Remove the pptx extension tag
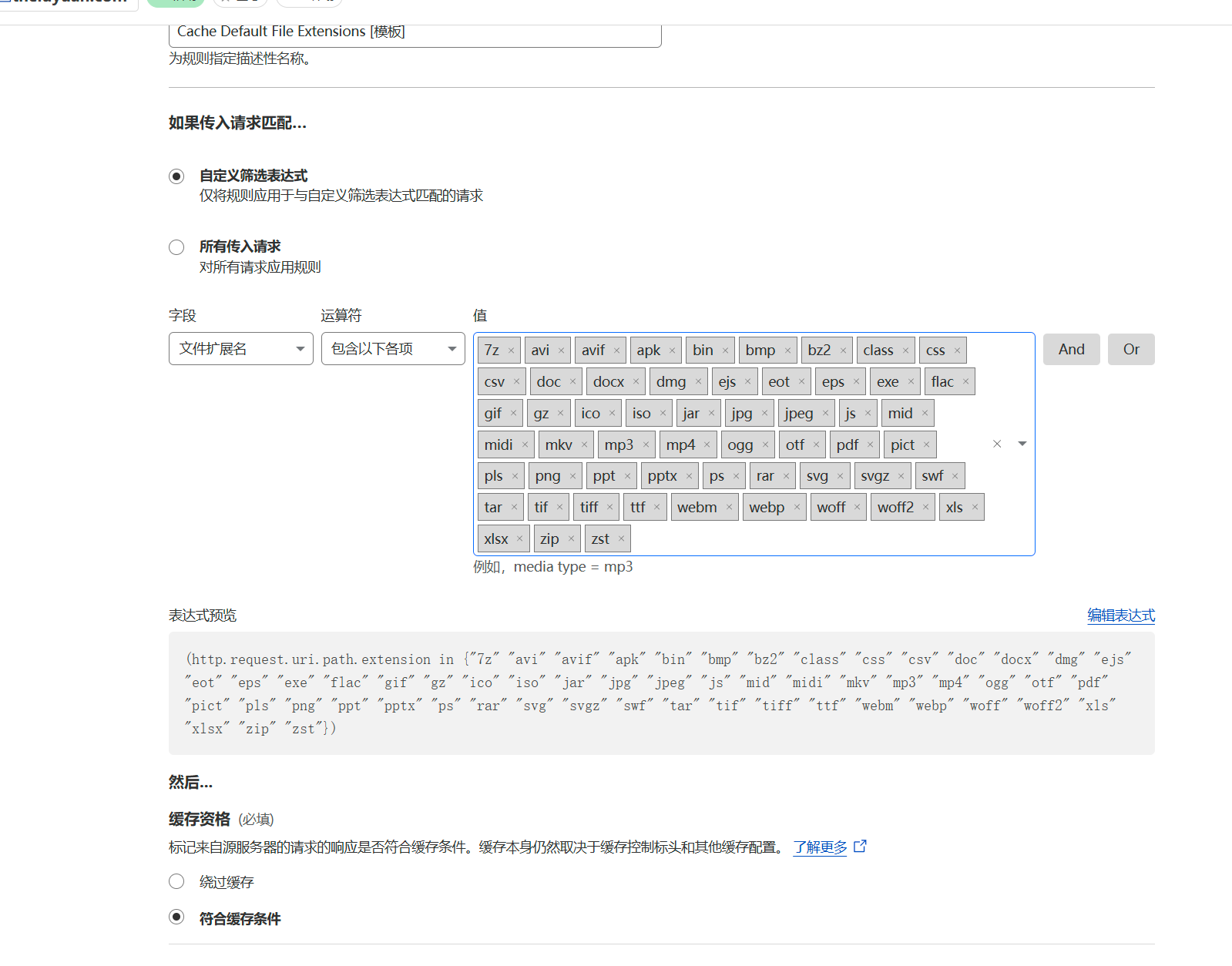Screen dimensions: 1232x966 tap(689, 476)
